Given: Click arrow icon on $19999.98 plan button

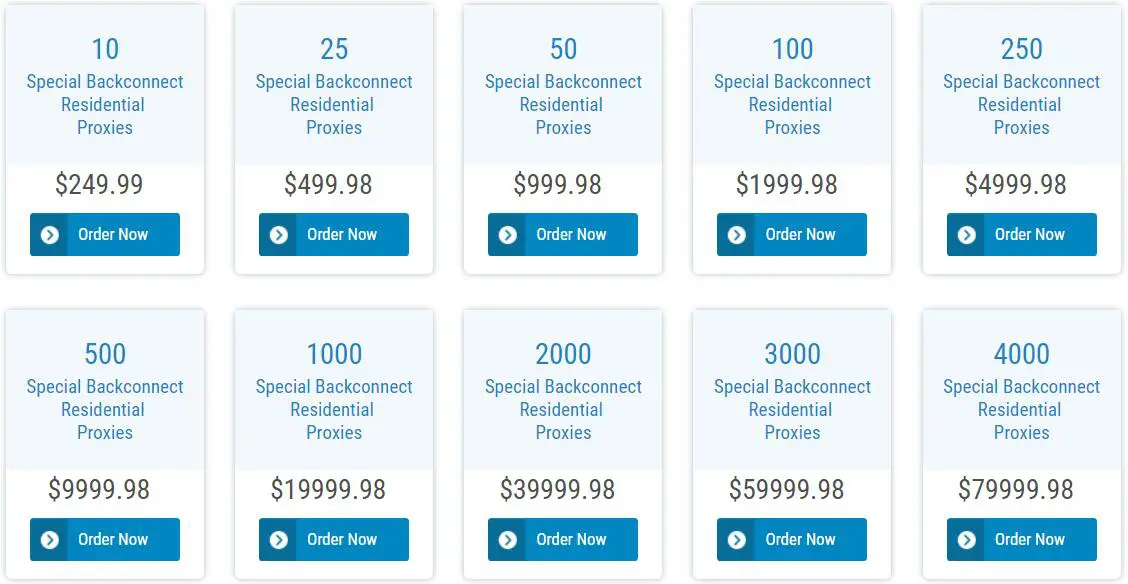Looking at the screenshot, I should tap(278, 540).
